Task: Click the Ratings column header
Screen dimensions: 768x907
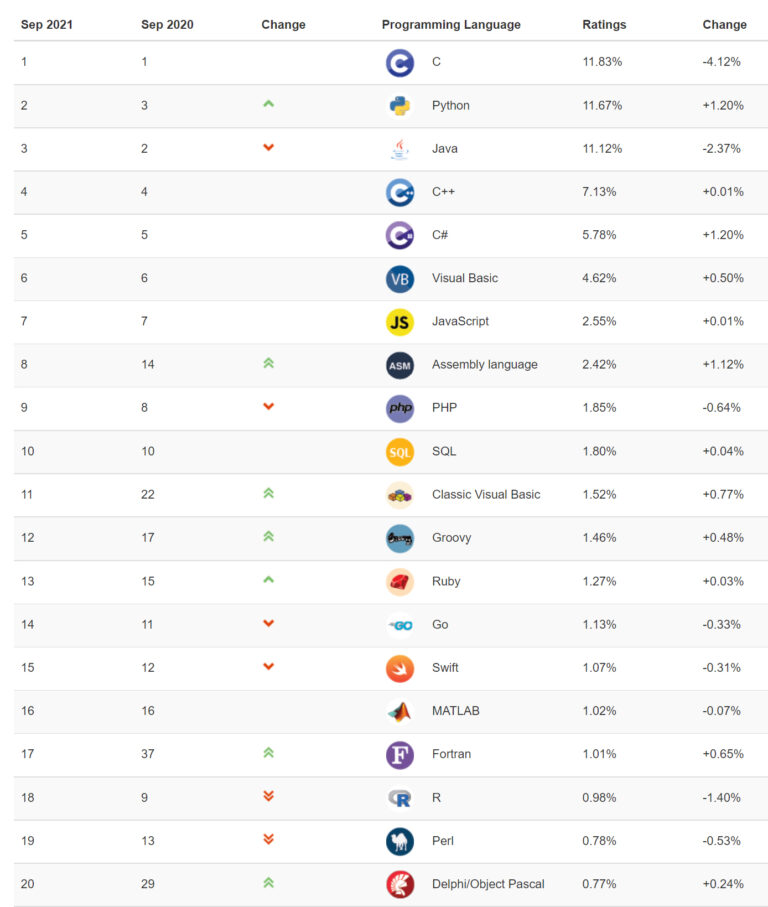Action: pyautogui.click(x=604, y=25)
